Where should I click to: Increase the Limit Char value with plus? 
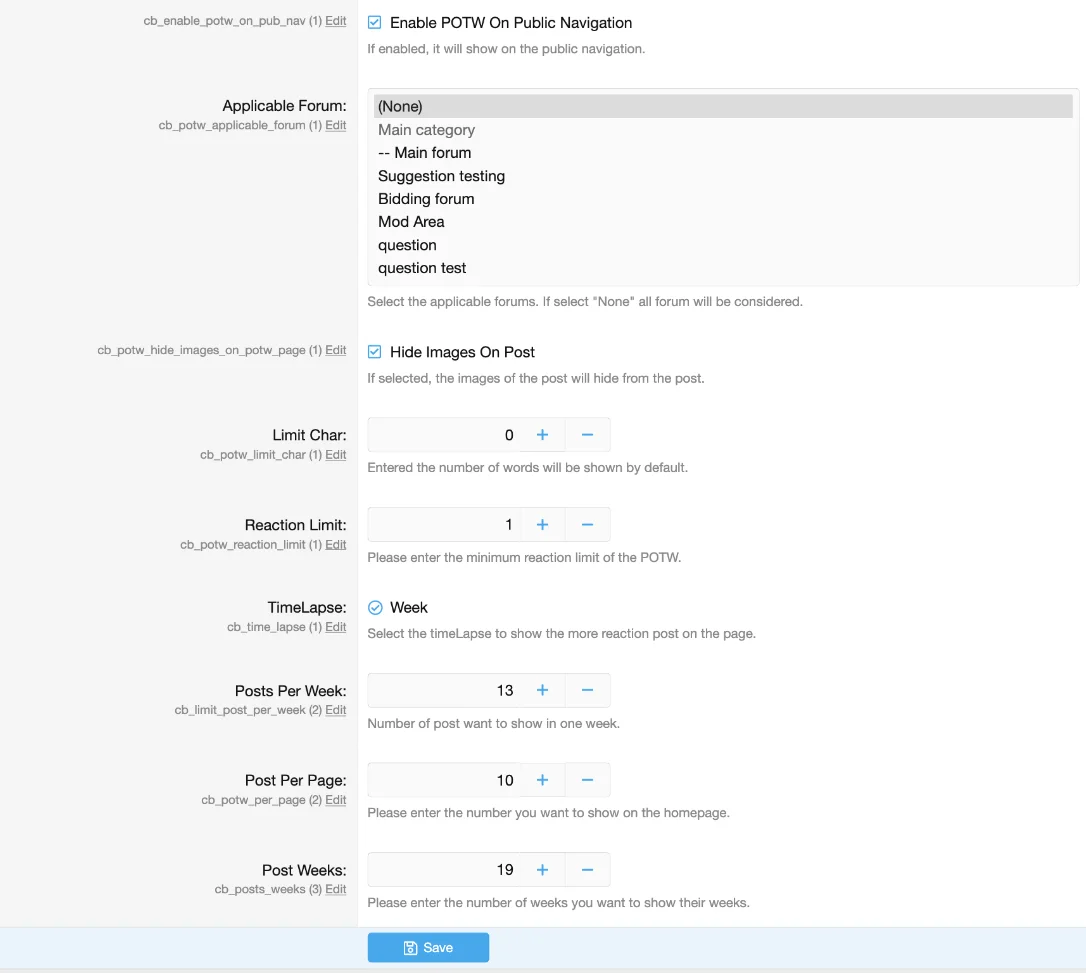pos(542,435)
